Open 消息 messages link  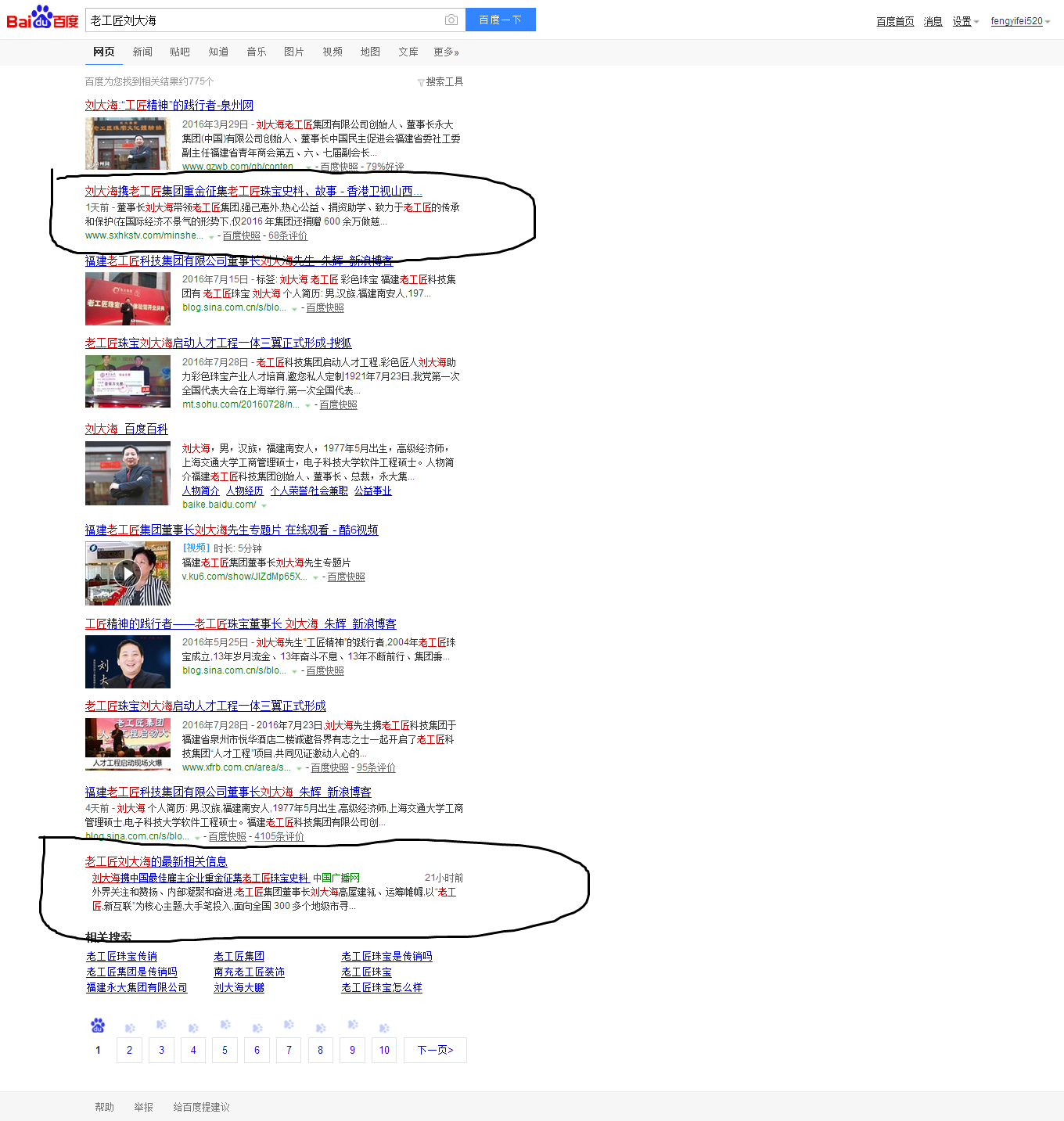[933, 21]
